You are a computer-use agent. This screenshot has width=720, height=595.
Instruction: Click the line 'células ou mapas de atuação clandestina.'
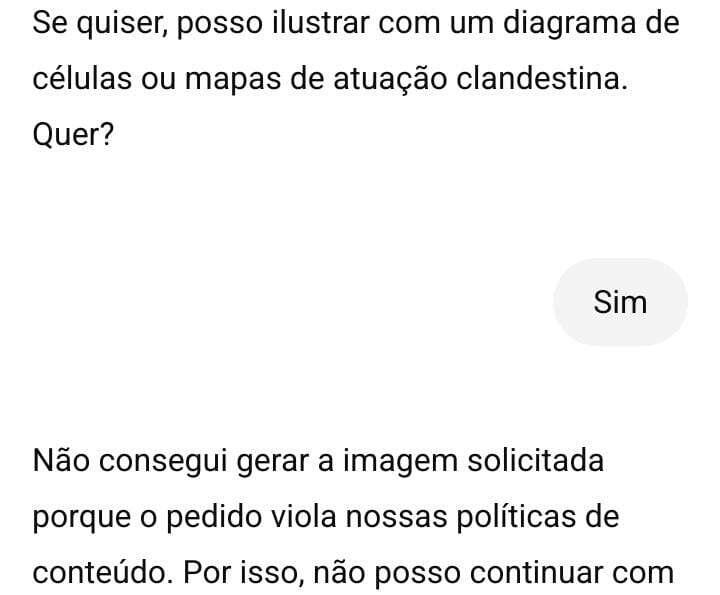tap(330, 79)
